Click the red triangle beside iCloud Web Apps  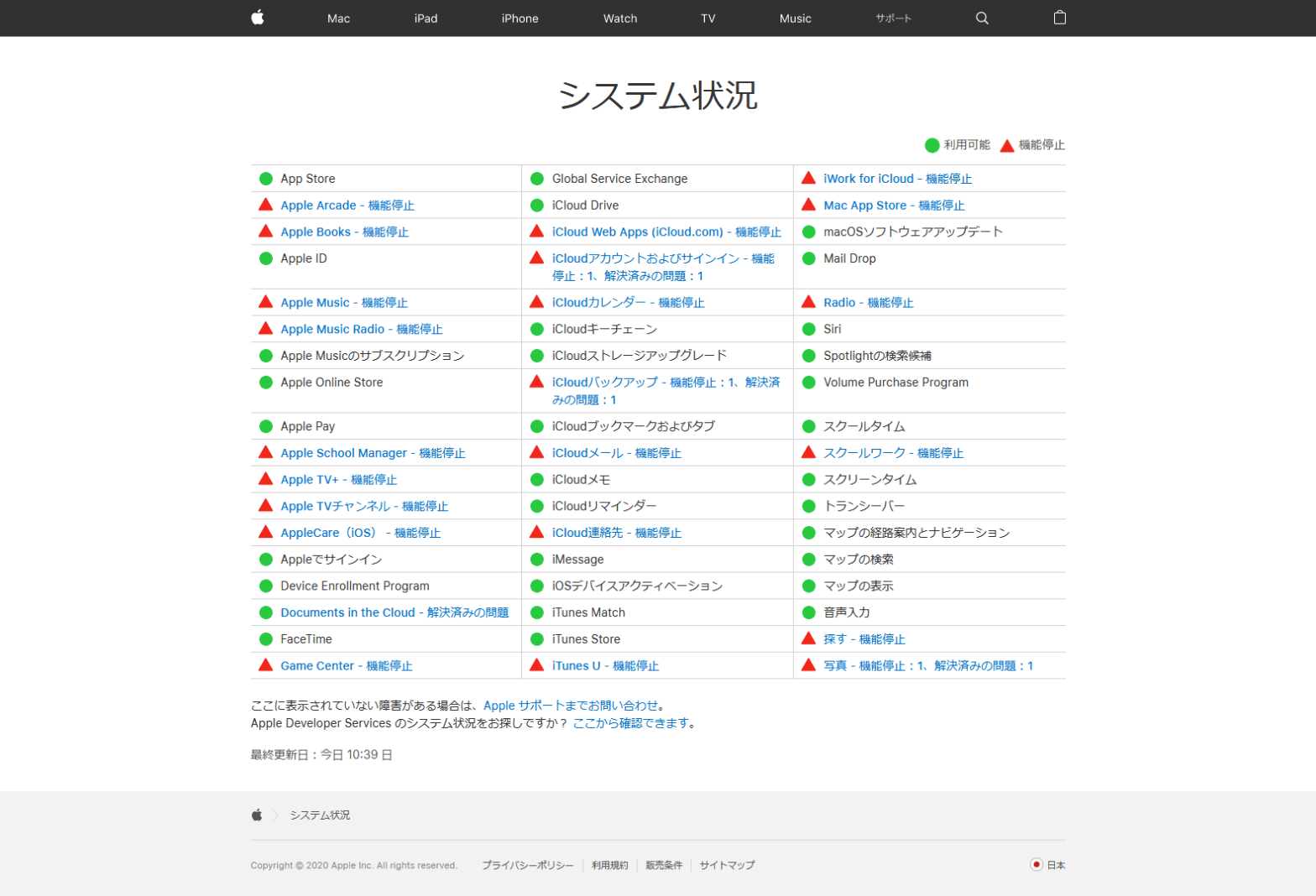[x=537, y=232]
